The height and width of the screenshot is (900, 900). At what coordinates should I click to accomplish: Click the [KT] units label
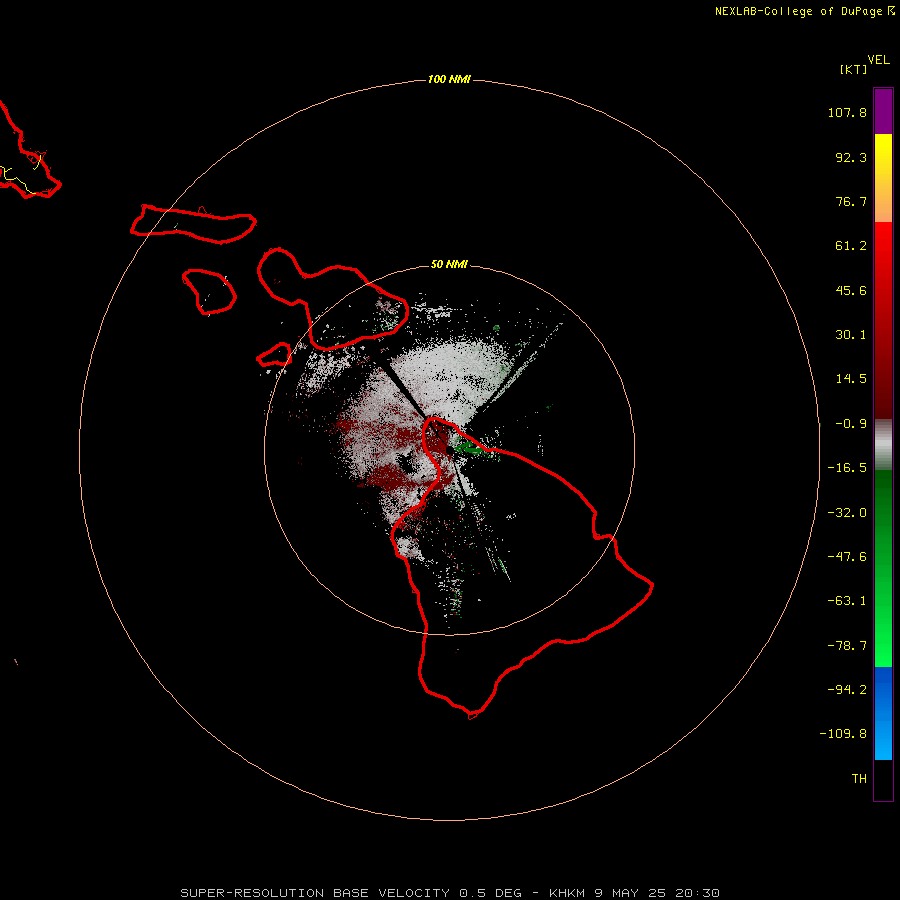click(x=854, y=69)
